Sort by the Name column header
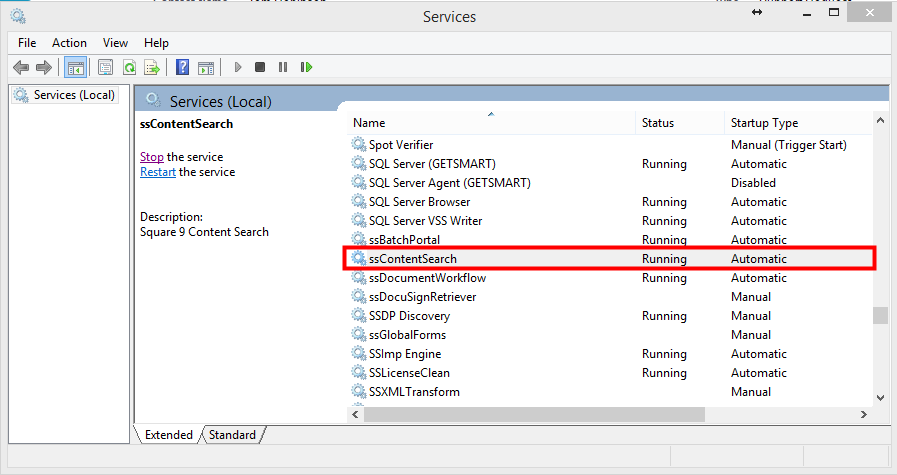 (369, 123)
